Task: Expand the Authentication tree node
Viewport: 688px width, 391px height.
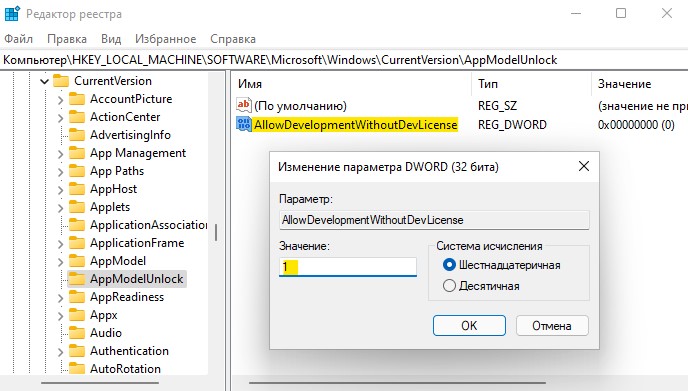Action: [61, 352]
